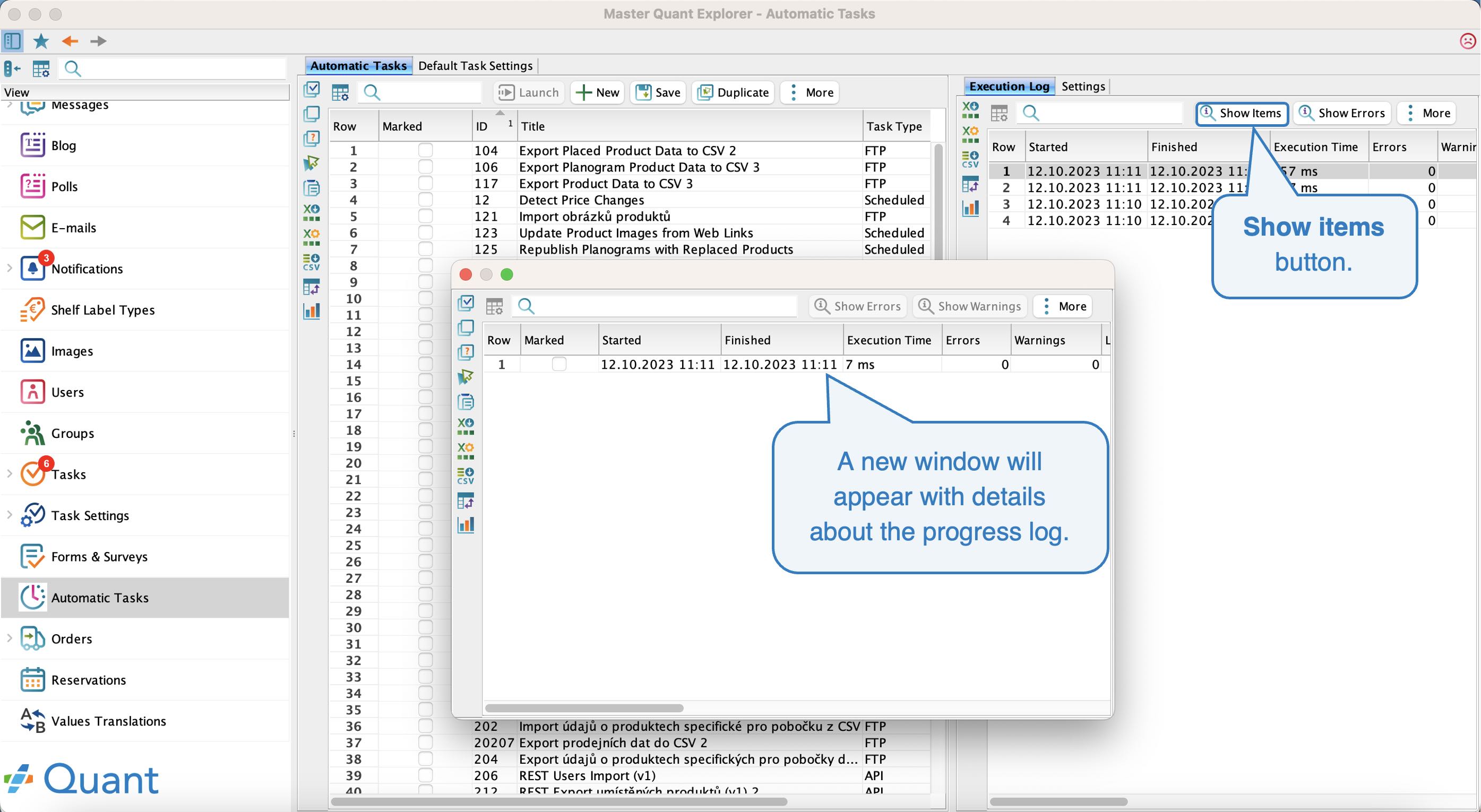
Task: Expand the Orders tree node
Action: pyautogui.click(x=10, y=638)
